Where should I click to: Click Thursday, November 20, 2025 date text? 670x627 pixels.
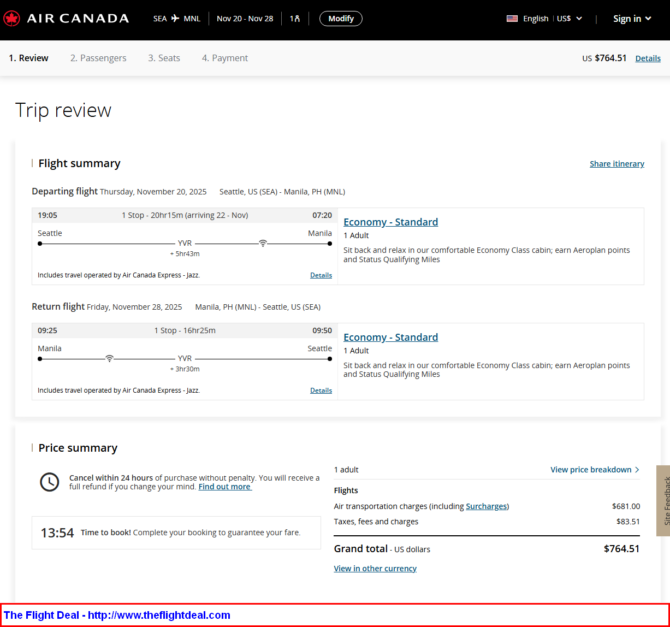coord(153,192)
